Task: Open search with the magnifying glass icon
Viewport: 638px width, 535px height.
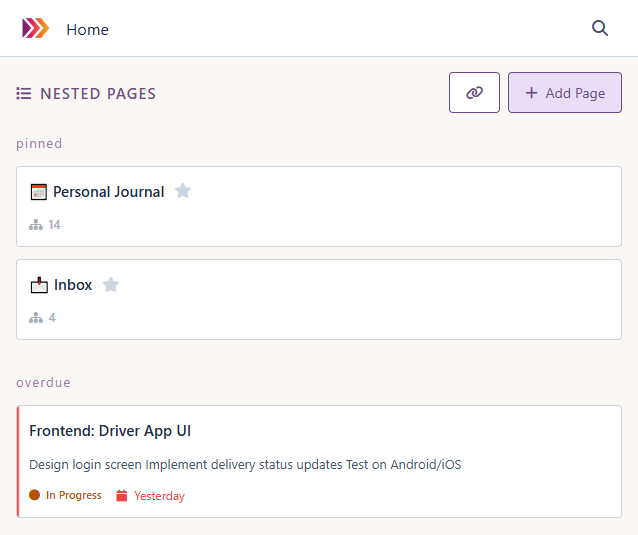Action: click(600, 29)
